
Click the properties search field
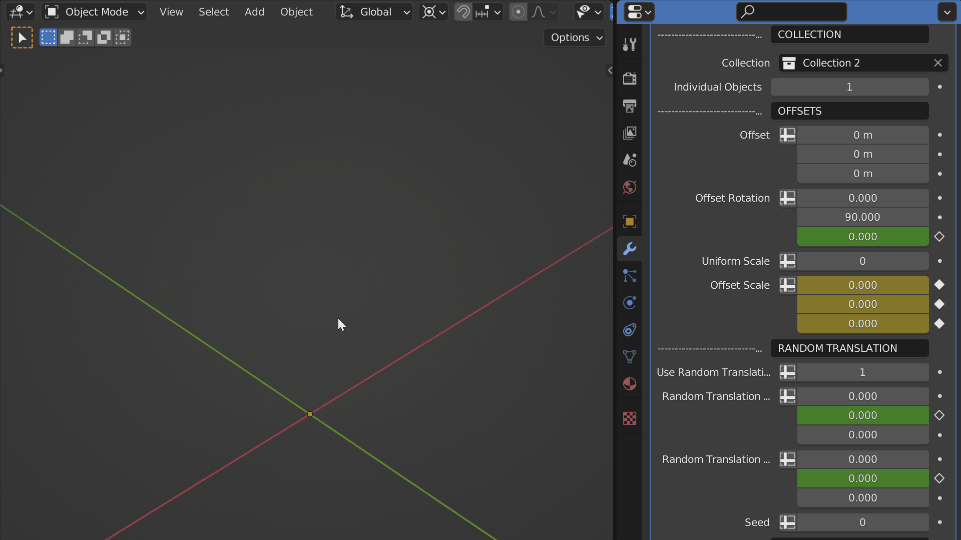pyautogui.click(x=791, y=12)
